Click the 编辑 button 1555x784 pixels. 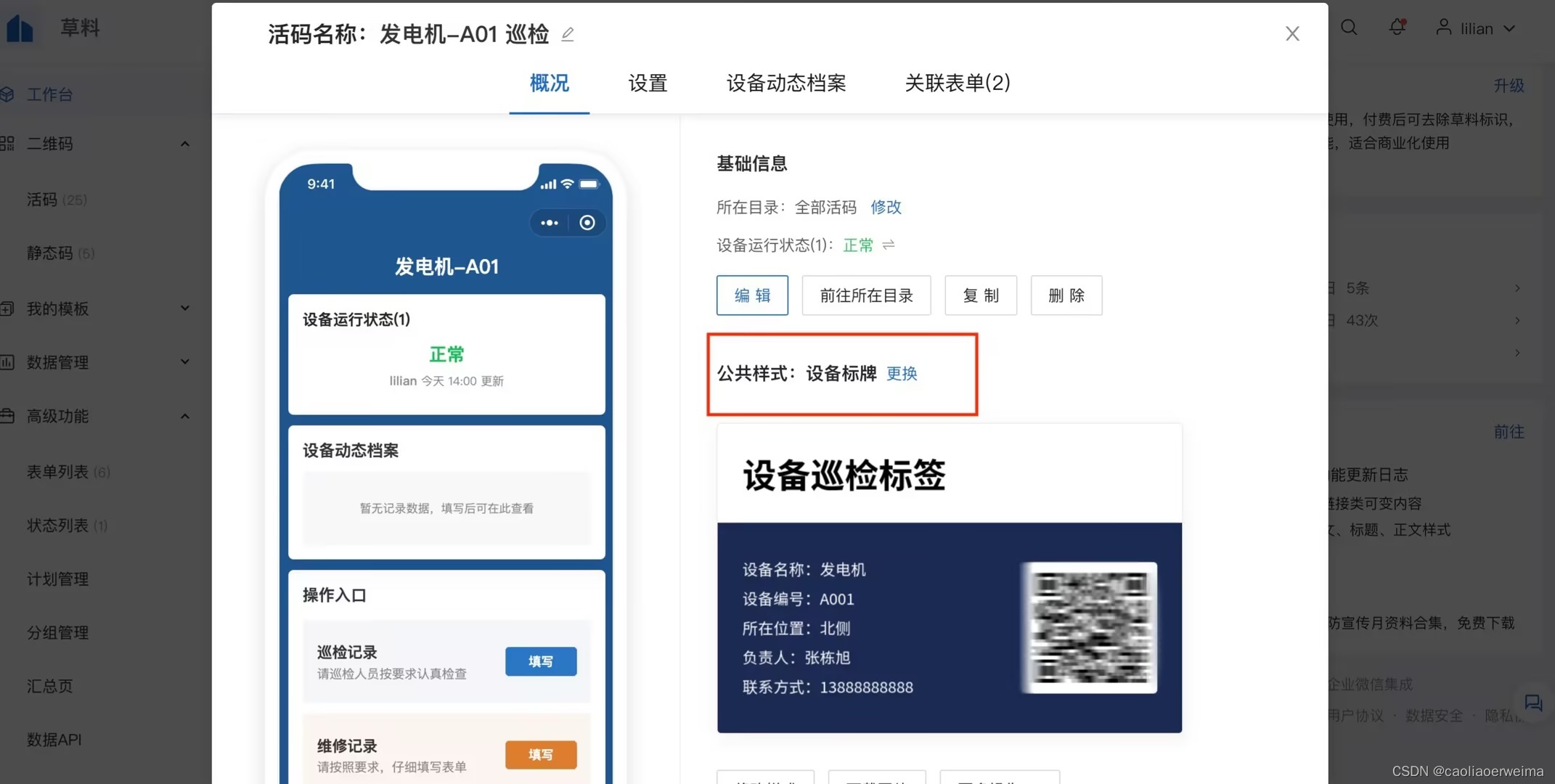[752, 295]
